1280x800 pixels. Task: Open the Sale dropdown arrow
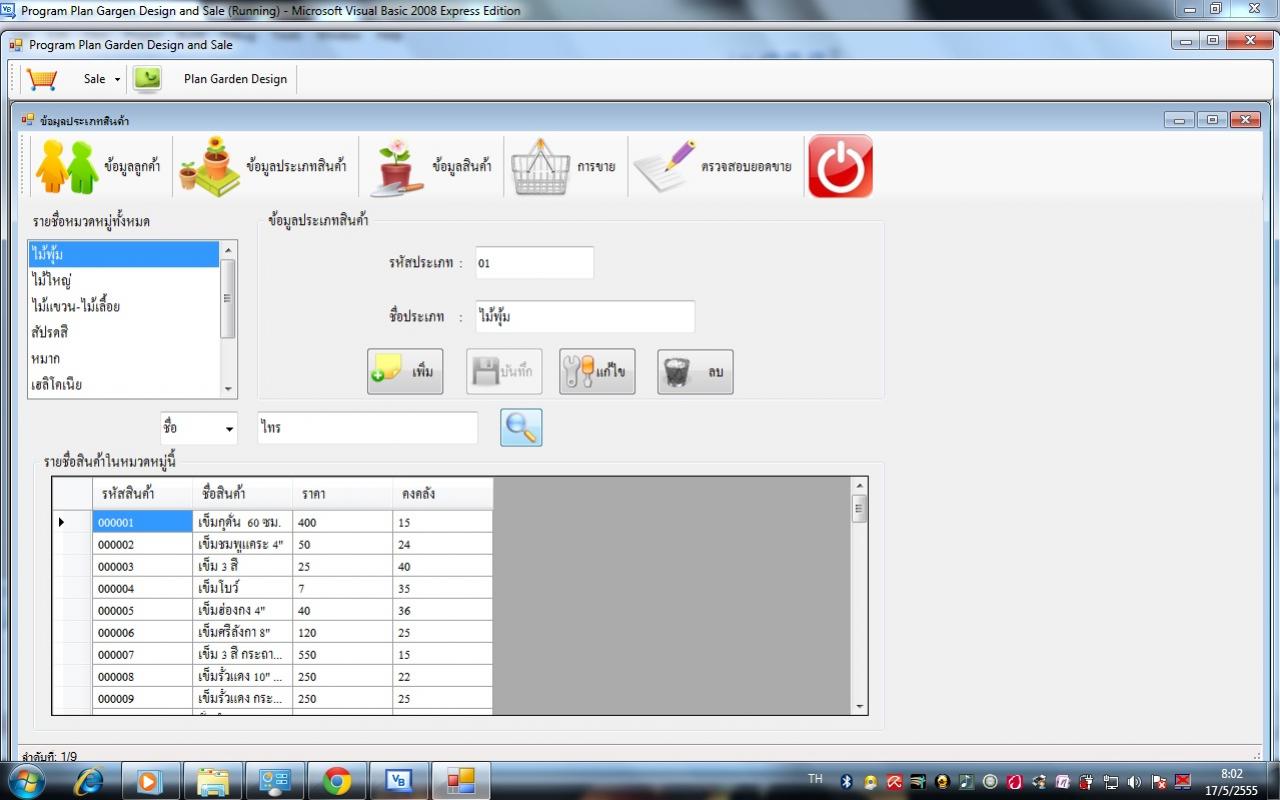point(117,79)
